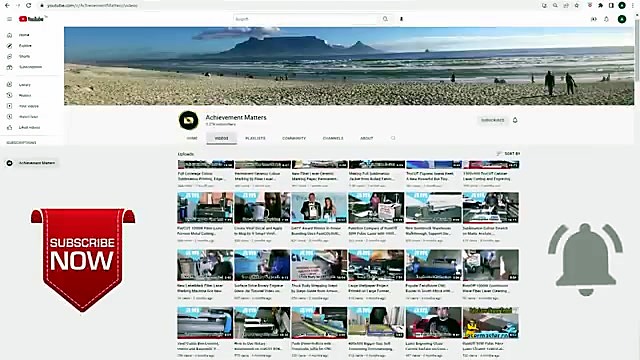Select the Videos tab
Image resolution: width=640 pixels, height=360 pixels.
pyautogui.click(x=222, y=138)
